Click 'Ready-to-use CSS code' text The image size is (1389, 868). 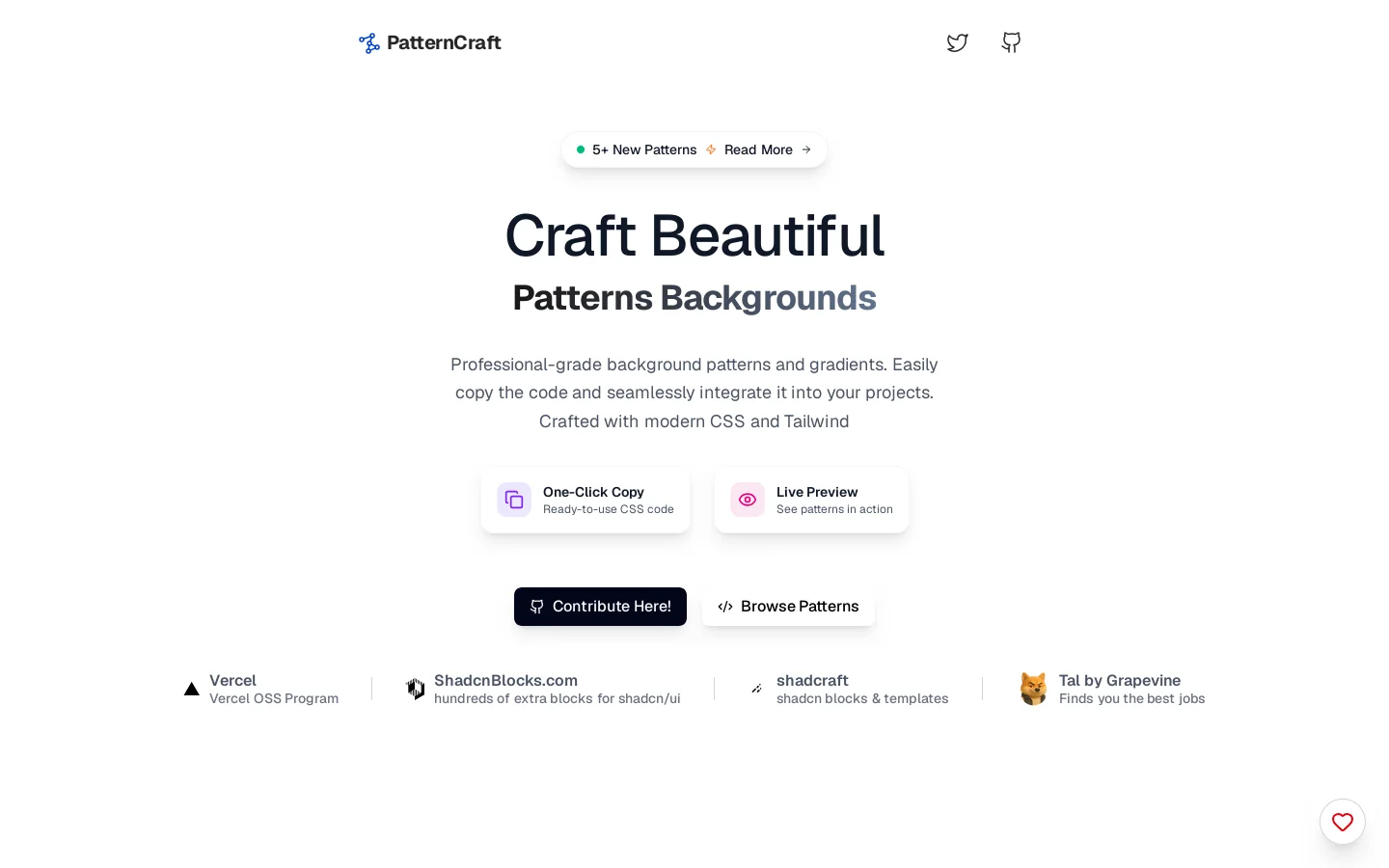tap(609, 509)
